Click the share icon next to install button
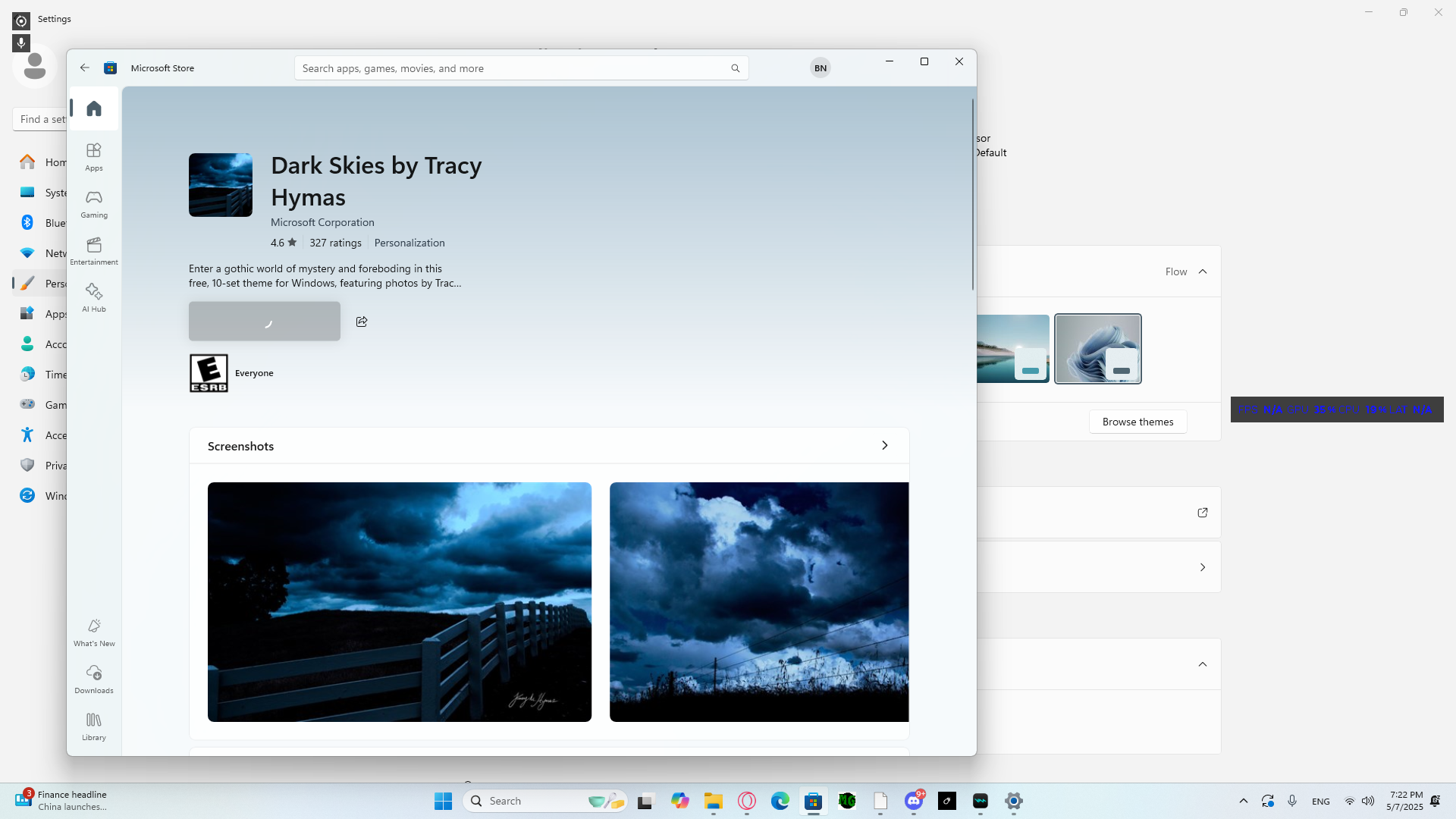1456x819 pixels. 362,322
